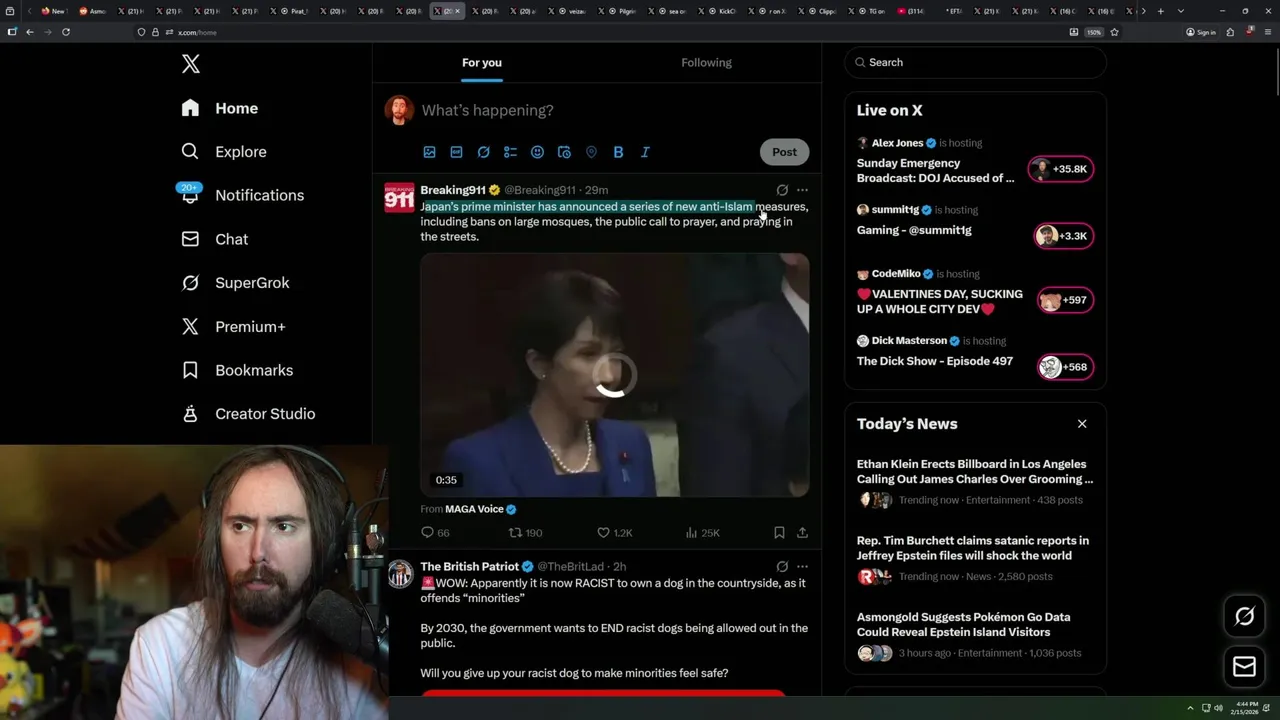The image size is (1280, 720).
Task: Join CodeMiko Valentines Day live stream
Action: click(x=940, y=301)
